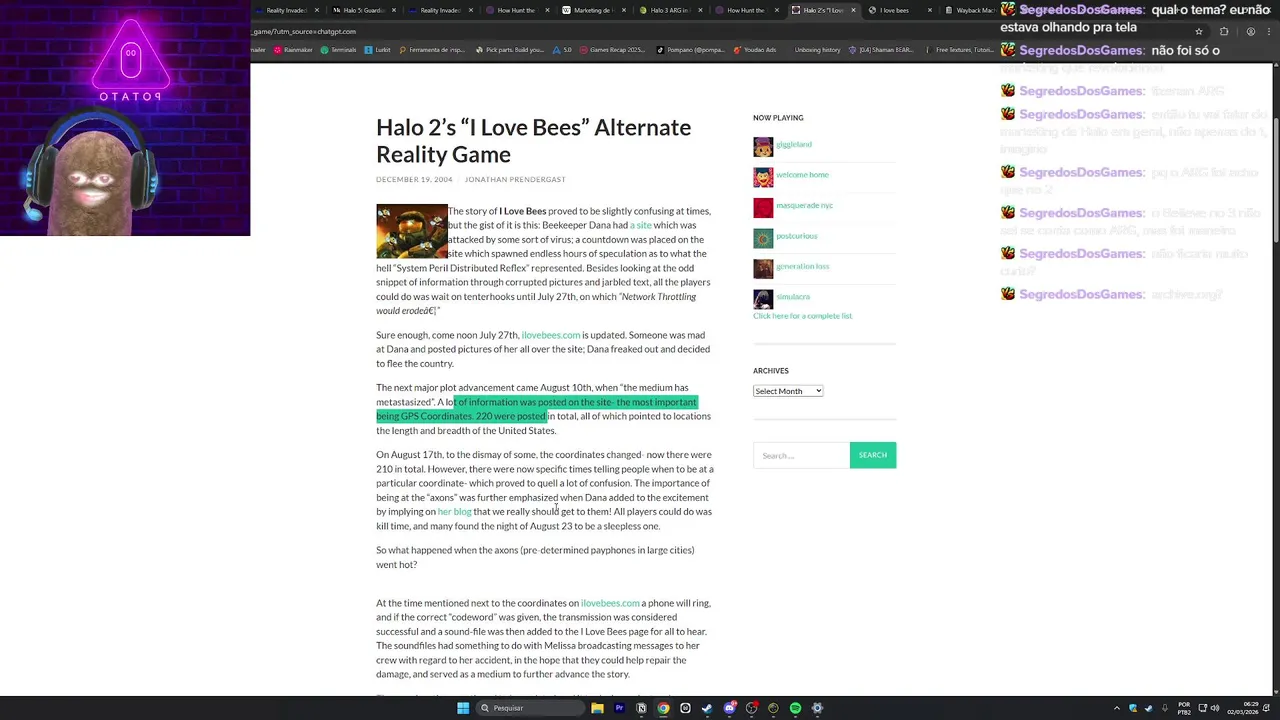Open the 'postcurious' link

[x=797, y=236]
